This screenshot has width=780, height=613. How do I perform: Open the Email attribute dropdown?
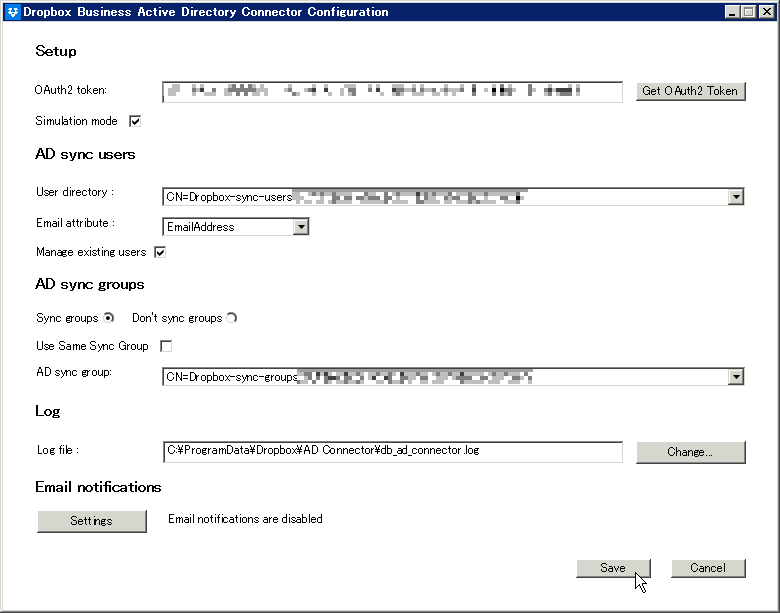300,227
